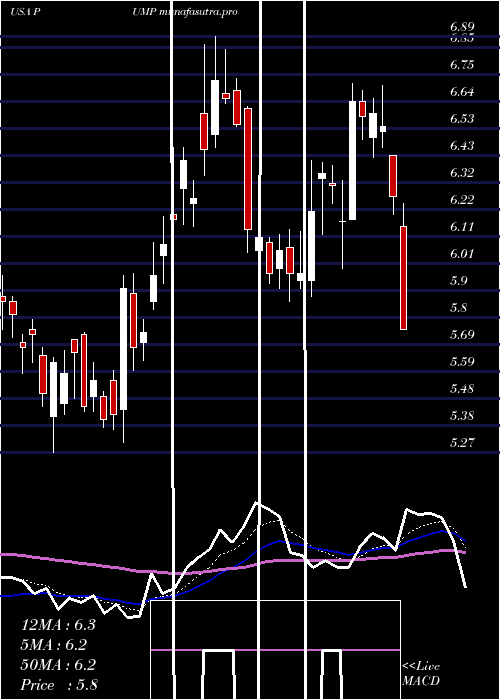
Task: Click the 6.89 price axis label
Action: point(462,27)
